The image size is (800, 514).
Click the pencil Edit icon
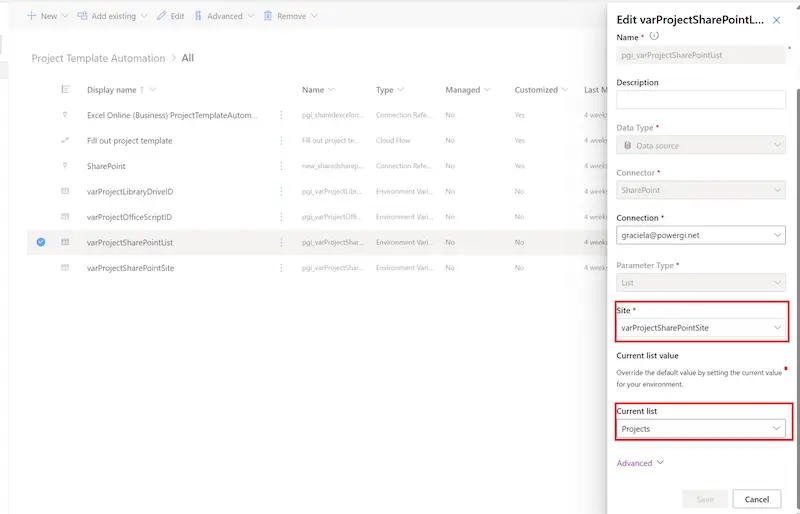[161, 16]
